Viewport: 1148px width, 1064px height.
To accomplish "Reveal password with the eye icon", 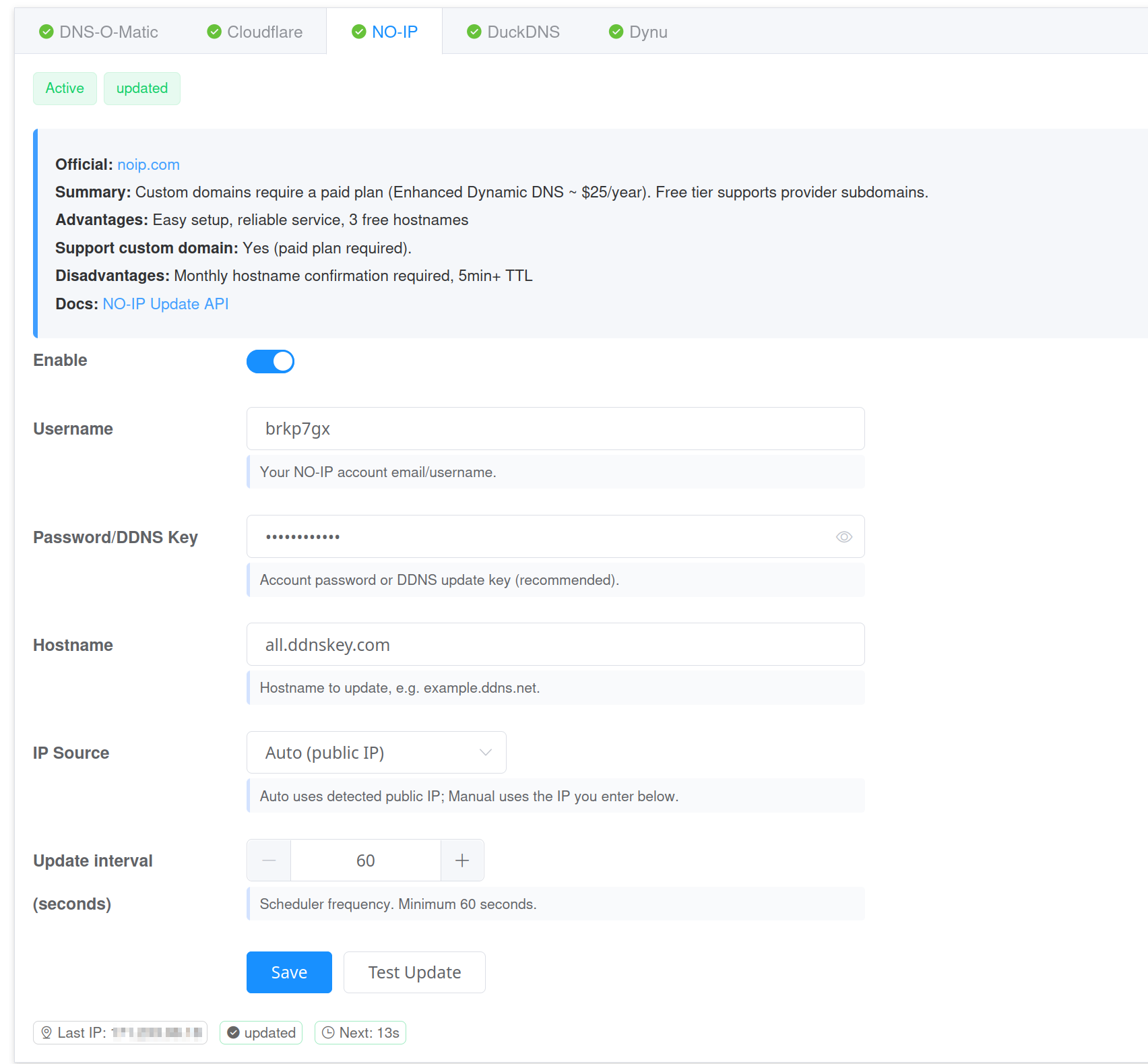I will pos(843,536).
